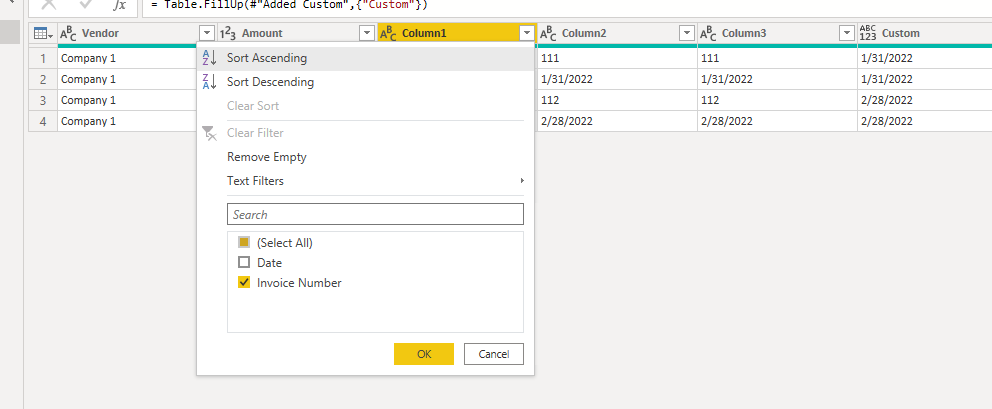
Task: Select Clear Filter menu entry
Action: pos(365,133)
